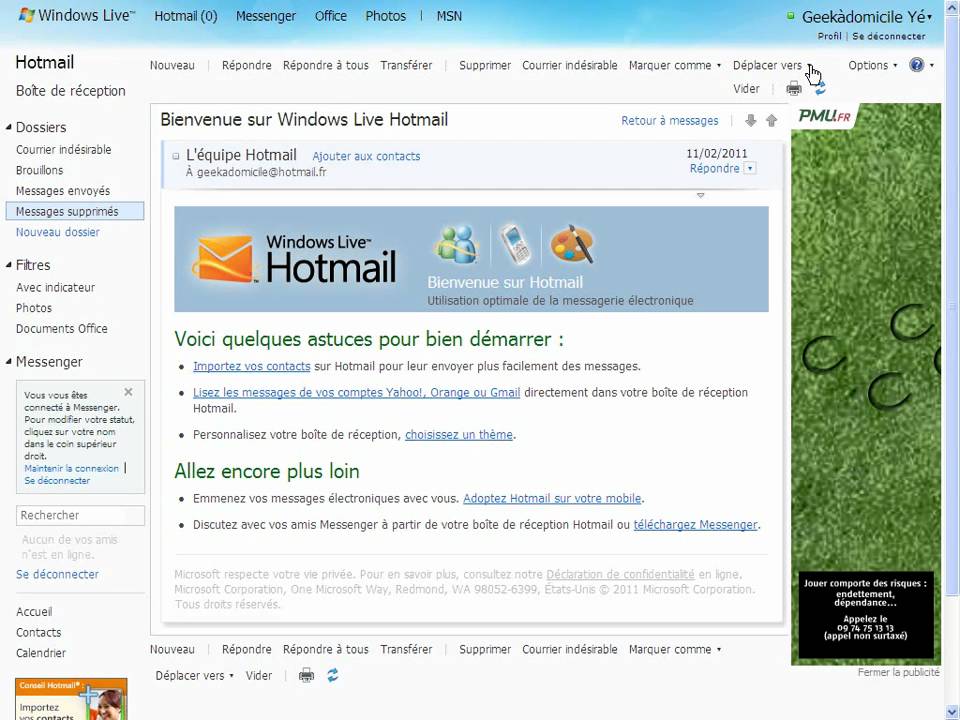
Task: Open Contacts in the sidebar
Action: click(38, 632)
